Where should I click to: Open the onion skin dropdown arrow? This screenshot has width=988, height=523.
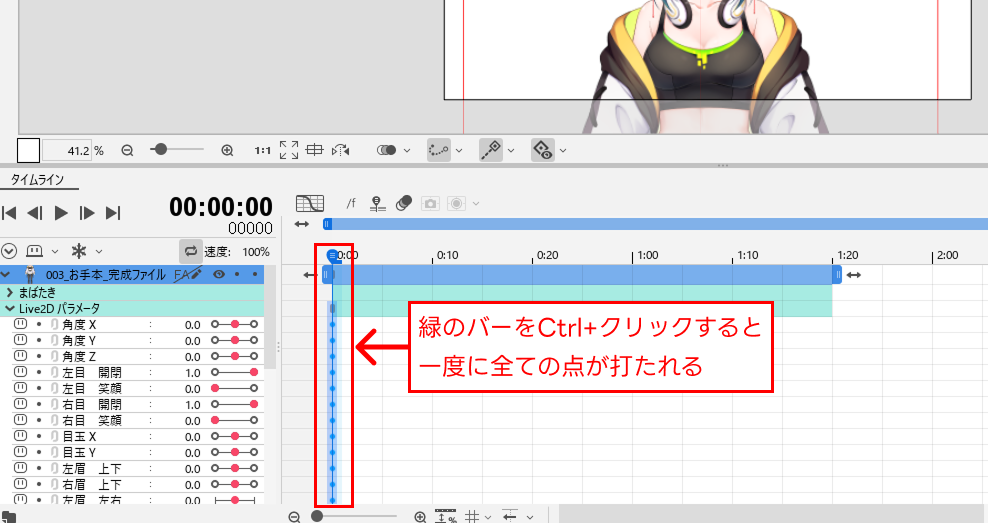(407, 151)
